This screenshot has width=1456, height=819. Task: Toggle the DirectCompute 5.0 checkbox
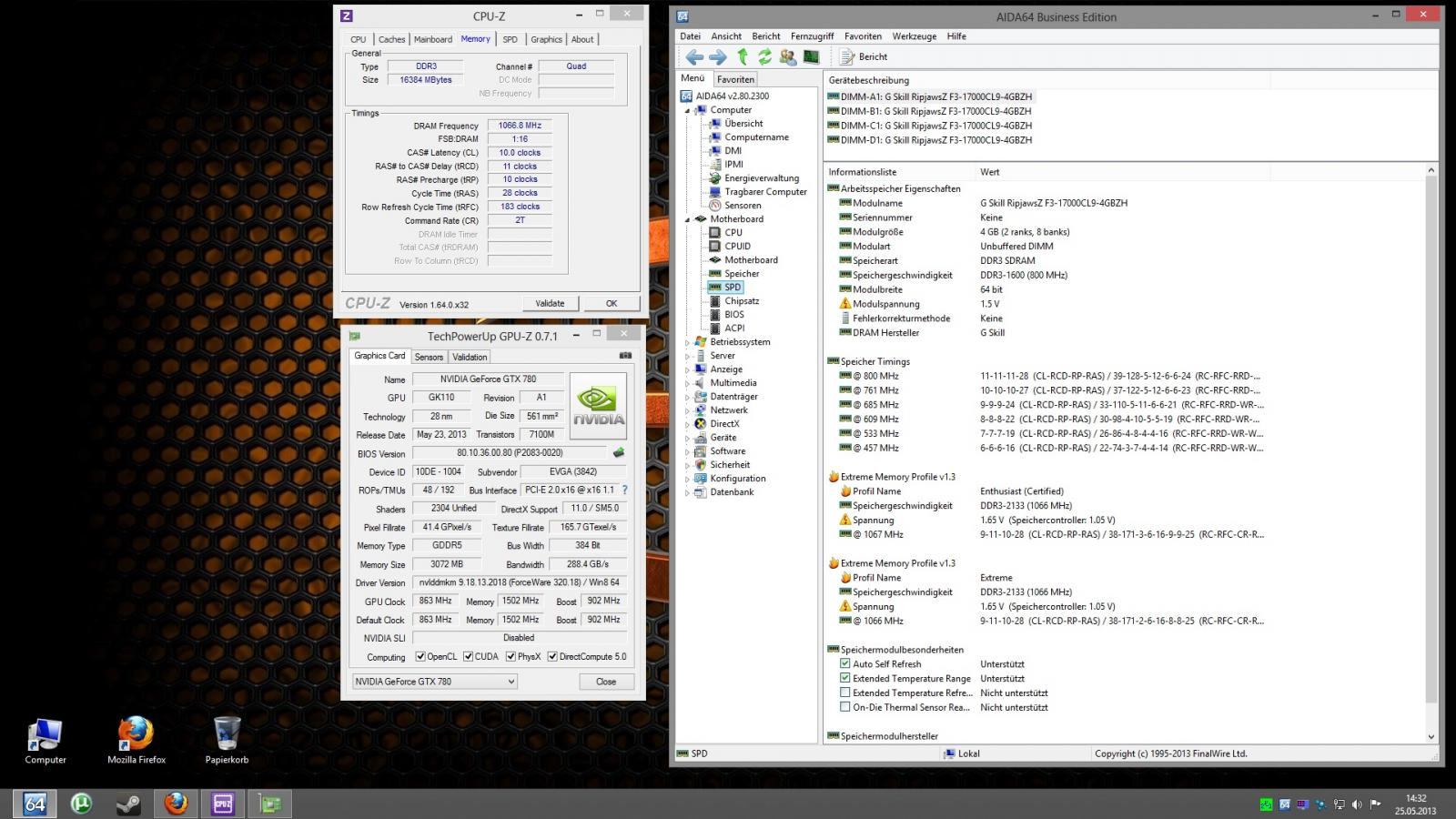[552, 657]
